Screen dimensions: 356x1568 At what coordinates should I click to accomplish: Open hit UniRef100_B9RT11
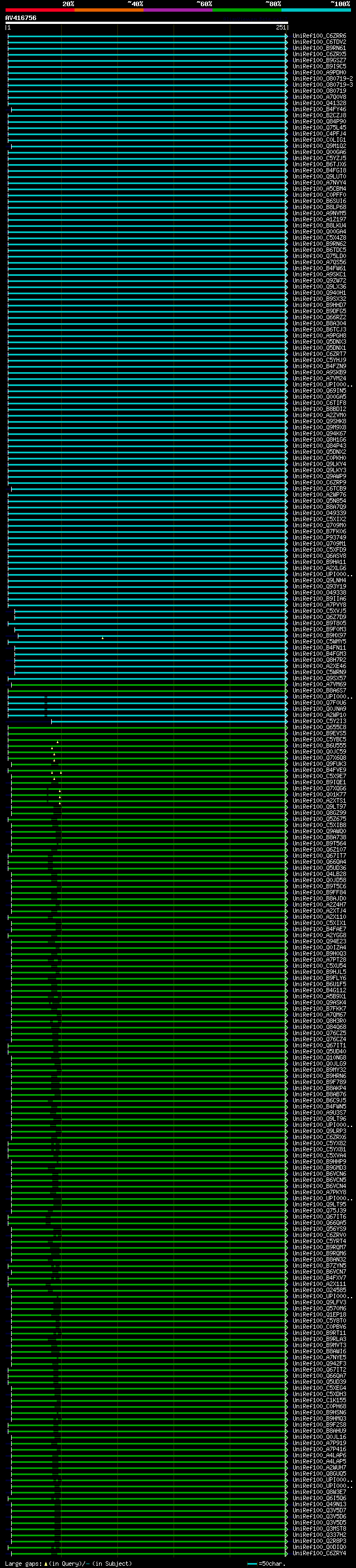pyautogui.click(x=319, y=1332)
